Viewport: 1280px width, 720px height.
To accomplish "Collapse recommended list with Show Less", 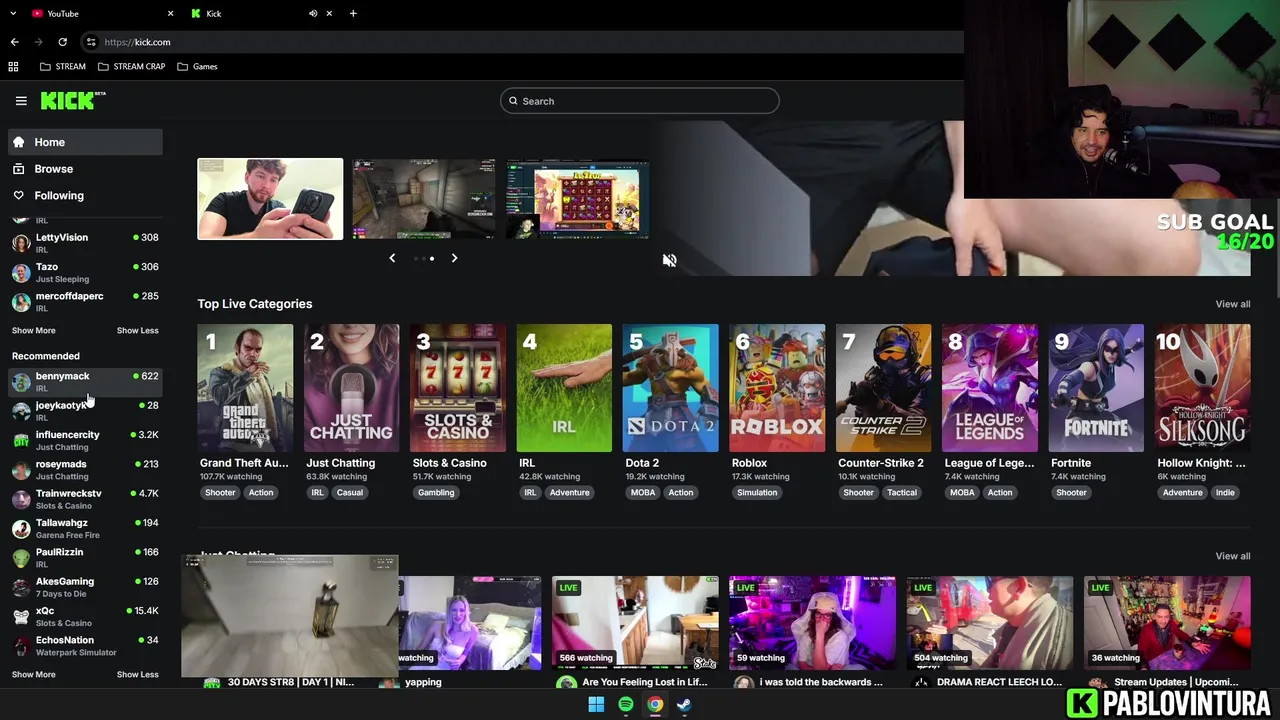I will coord(137,674).
